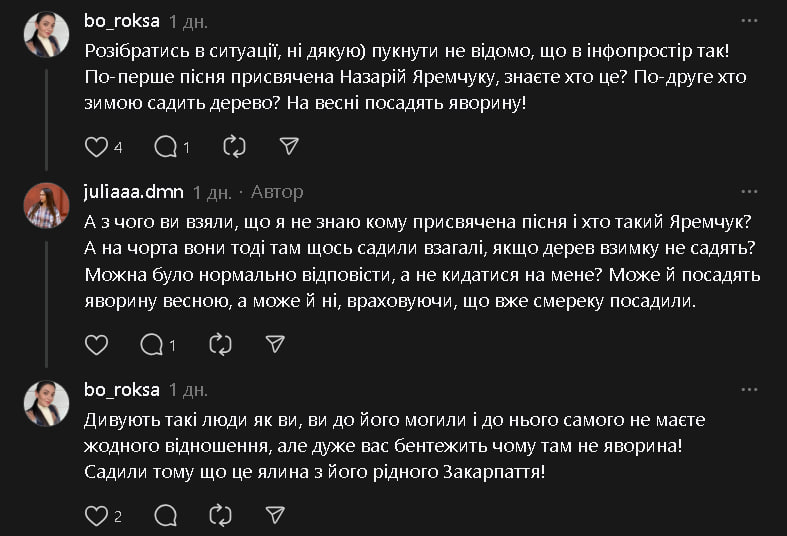787x536 pixels.
Task: Reply to first bo_roksa comment
Action: tap(166, 147)
